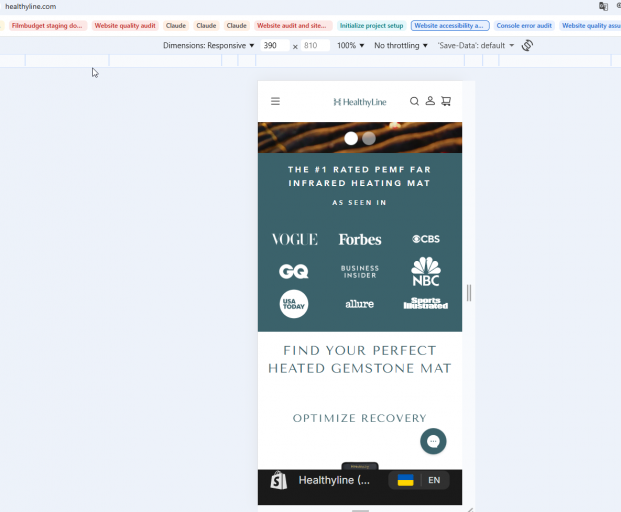Viewport: 621px width, 512px height.
Task: Click the USA Today logo
Action: (x=294, y=304)
